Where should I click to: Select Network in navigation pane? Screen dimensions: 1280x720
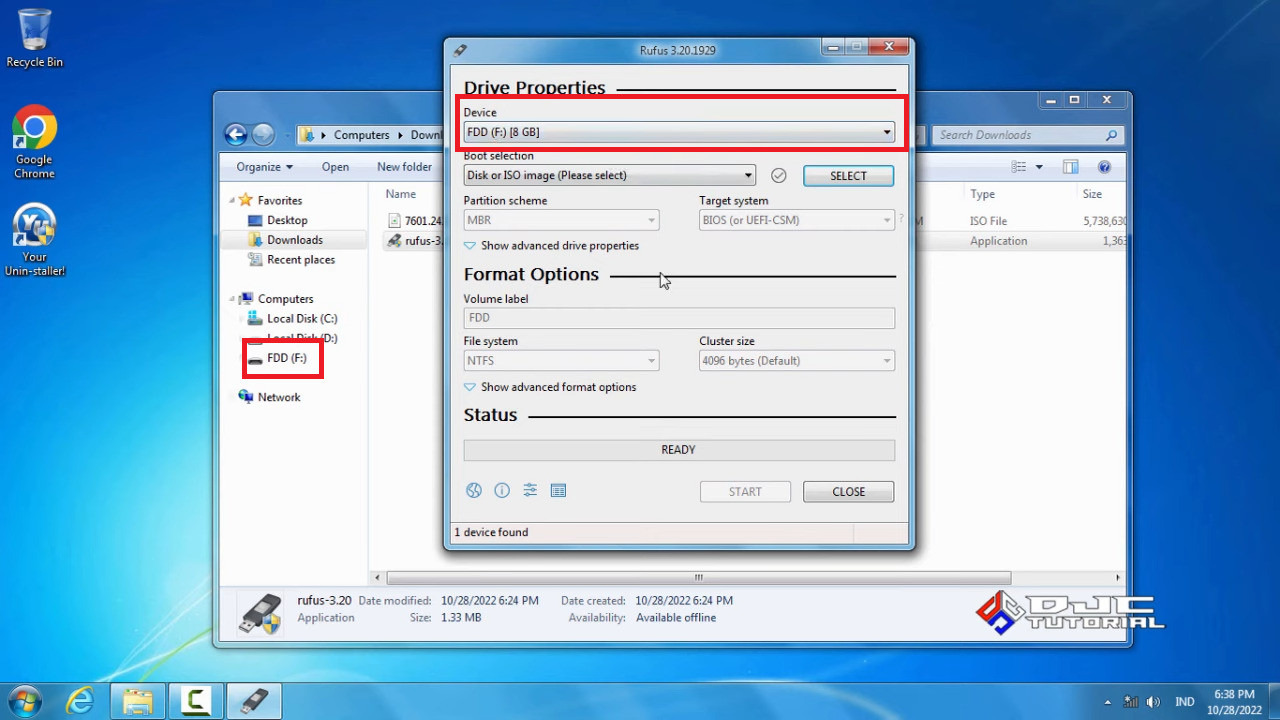pos(278,397)
